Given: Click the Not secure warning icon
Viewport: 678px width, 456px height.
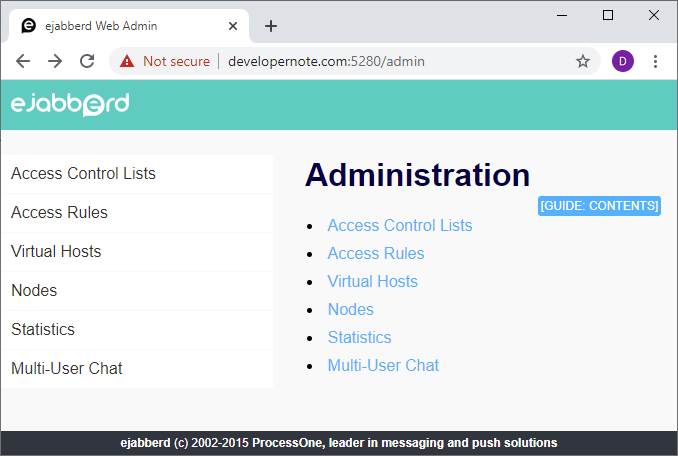Looking at the screenshot, I should (127, 61).
